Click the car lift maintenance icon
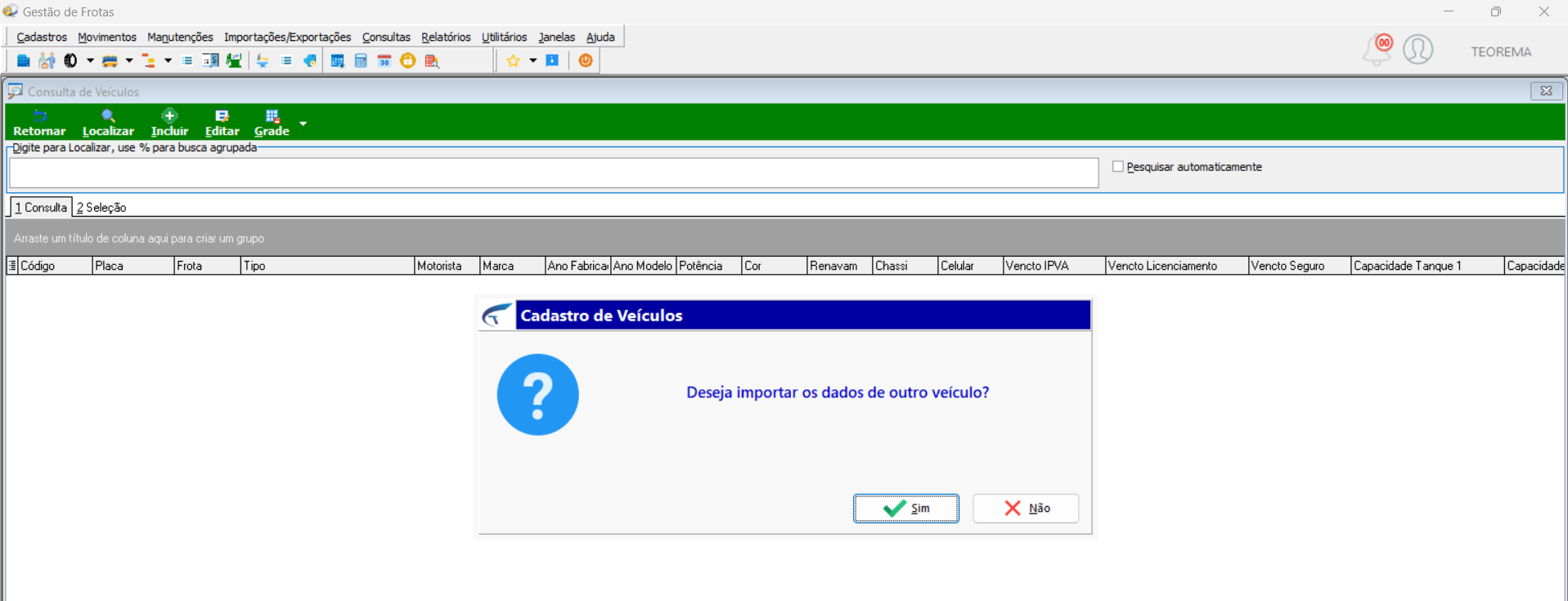This screenshot has width=1568, height=601. (263, 61)
